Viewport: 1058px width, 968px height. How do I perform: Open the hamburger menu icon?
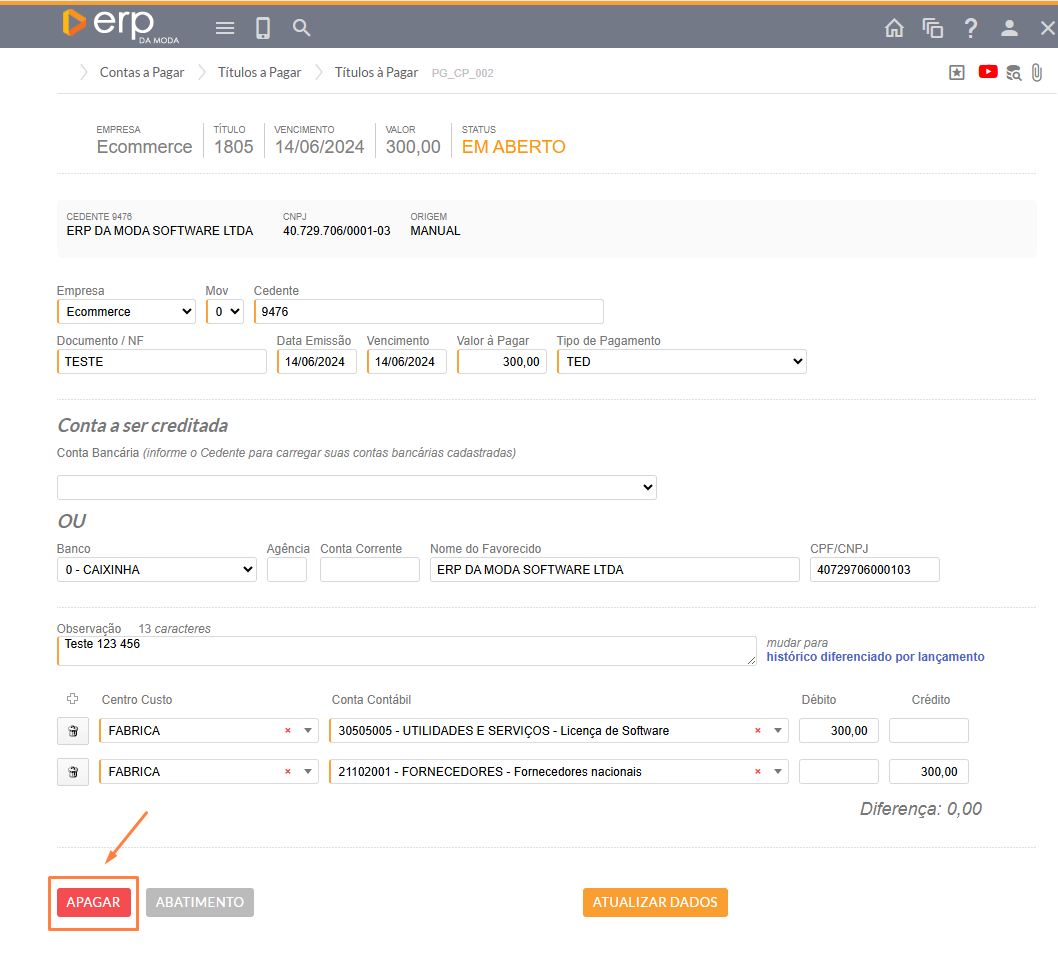pyautogui.click(x=225, y=28)
